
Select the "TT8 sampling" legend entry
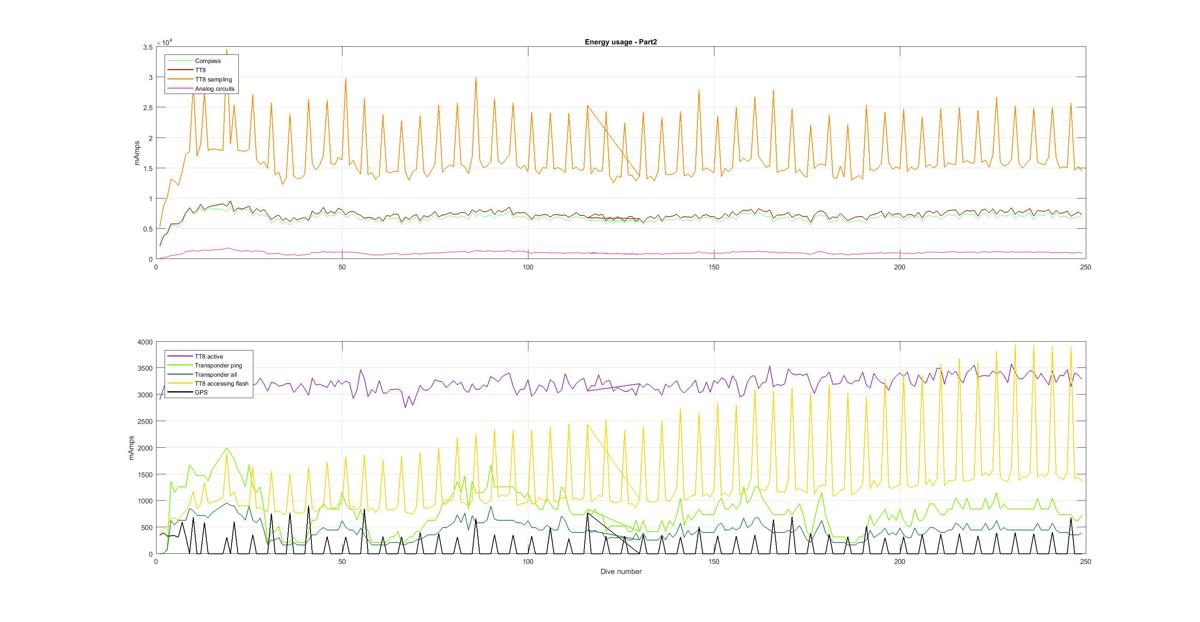213,79
